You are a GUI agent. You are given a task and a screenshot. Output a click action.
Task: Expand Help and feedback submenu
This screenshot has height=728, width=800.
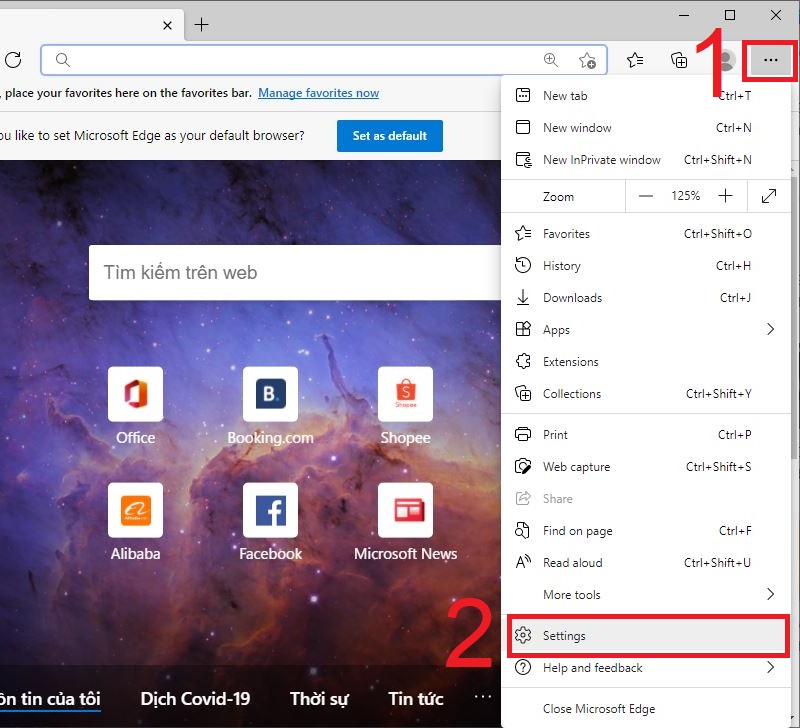770,667
